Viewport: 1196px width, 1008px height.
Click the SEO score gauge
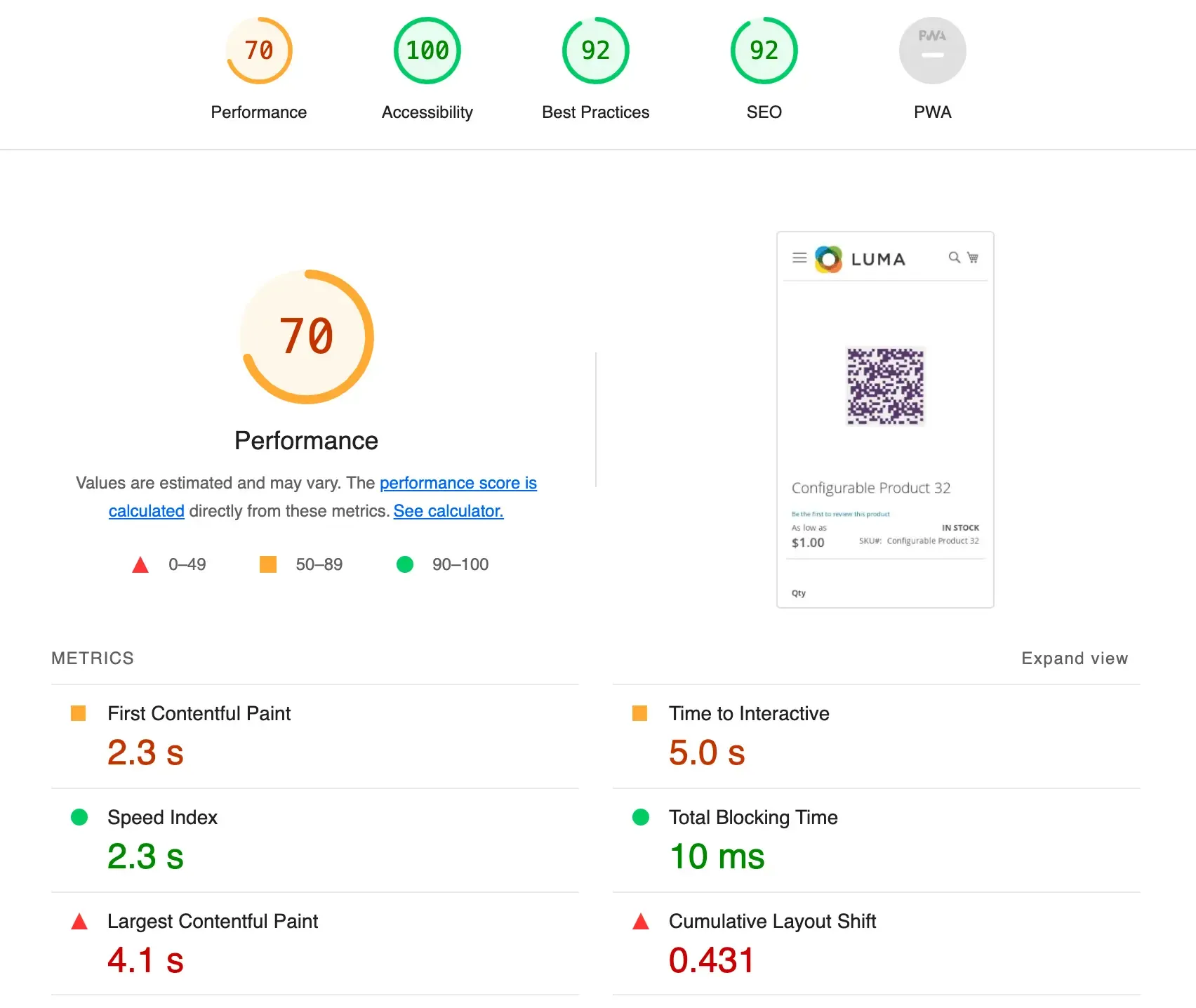pos(764,51)
